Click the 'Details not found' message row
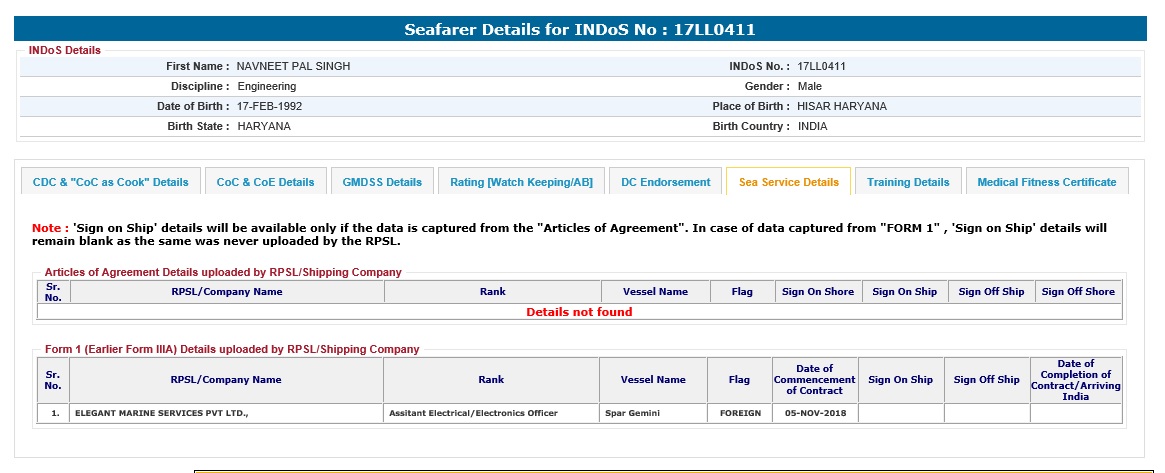Image resolution: width=1165 pixels, height=473 pixels. tap(579, 312)
